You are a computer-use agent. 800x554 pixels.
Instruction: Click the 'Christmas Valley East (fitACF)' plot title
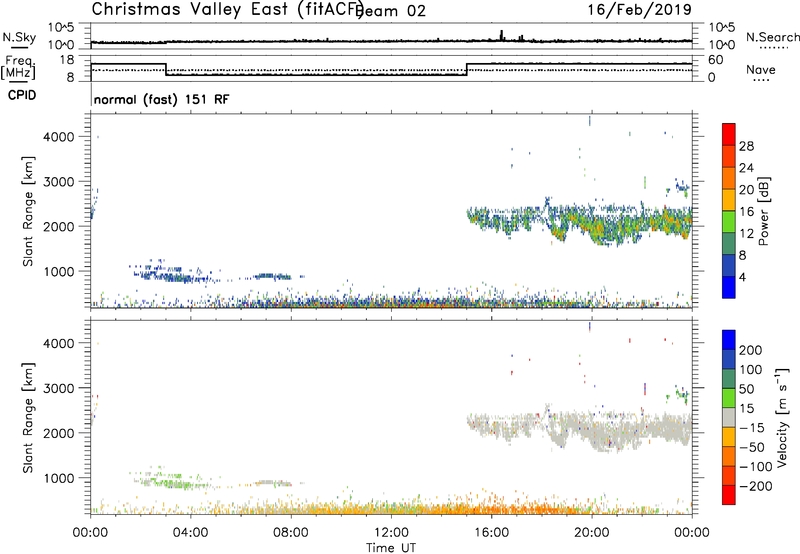pos(227,9)
